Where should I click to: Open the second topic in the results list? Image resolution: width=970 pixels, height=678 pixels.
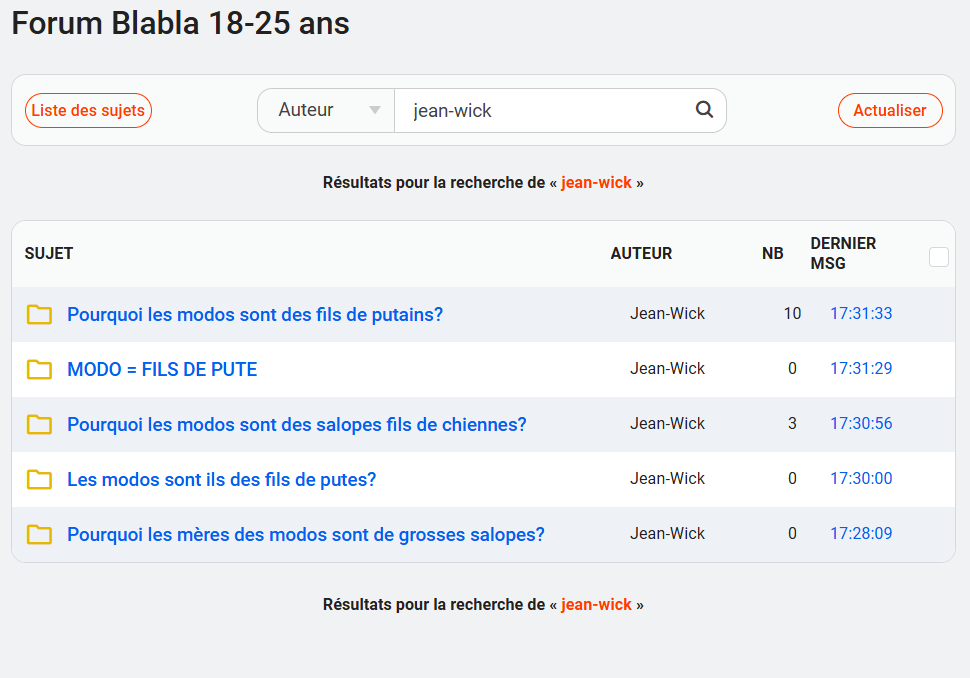(162, 369)
